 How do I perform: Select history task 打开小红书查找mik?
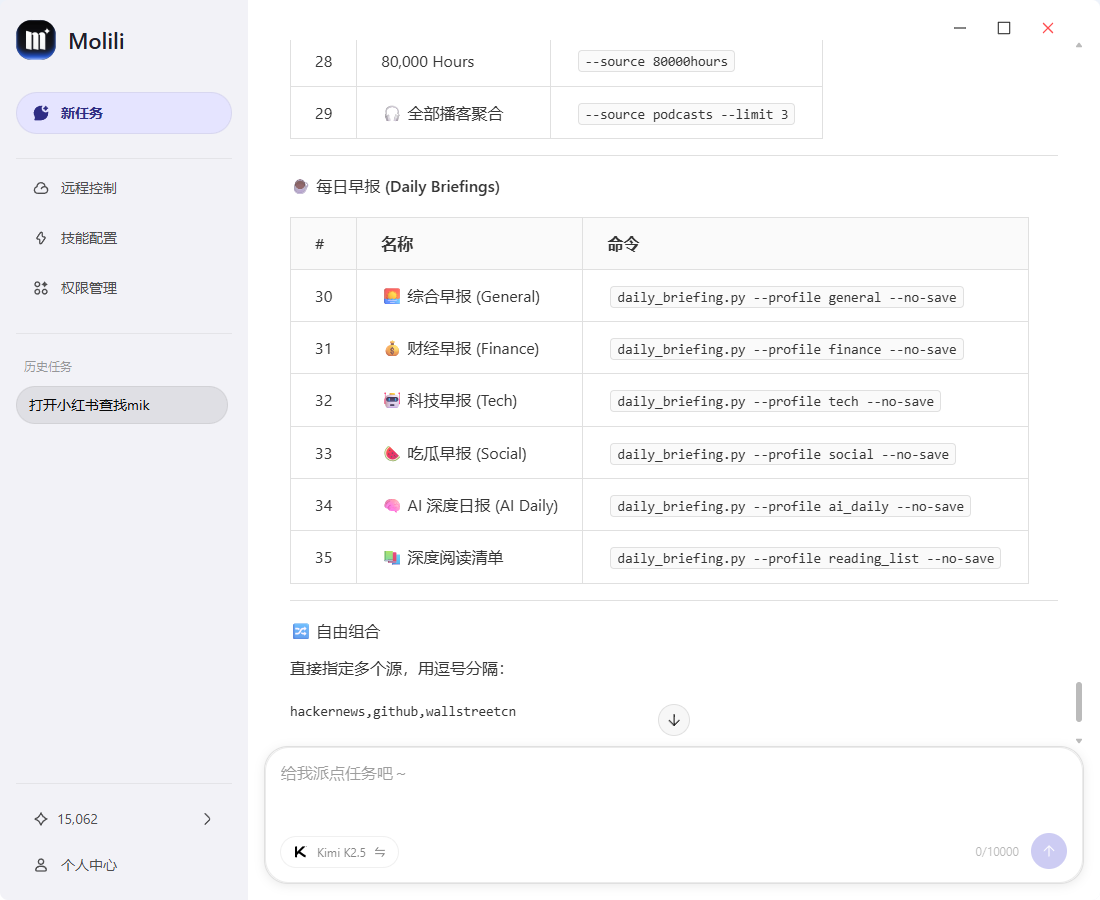[x=121, y=405]
